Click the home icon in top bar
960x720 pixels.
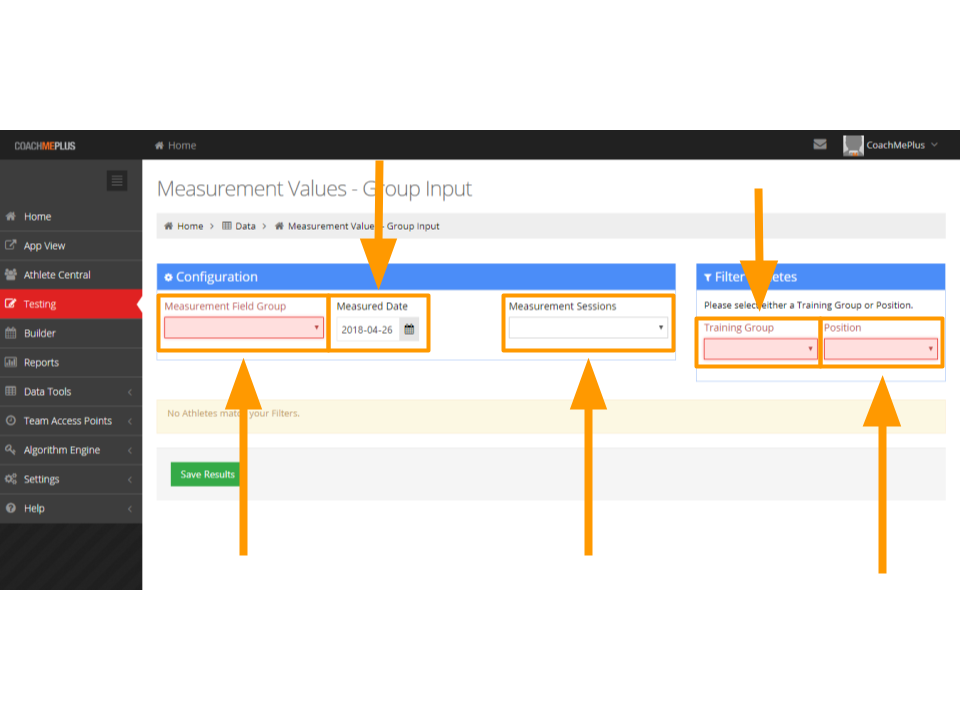[159, 146]
